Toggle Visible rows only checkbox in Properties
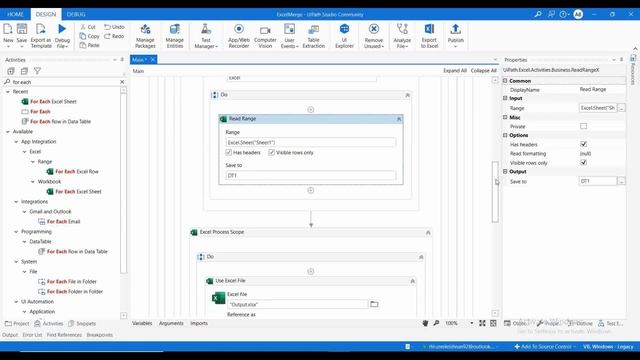 [583, 162]
